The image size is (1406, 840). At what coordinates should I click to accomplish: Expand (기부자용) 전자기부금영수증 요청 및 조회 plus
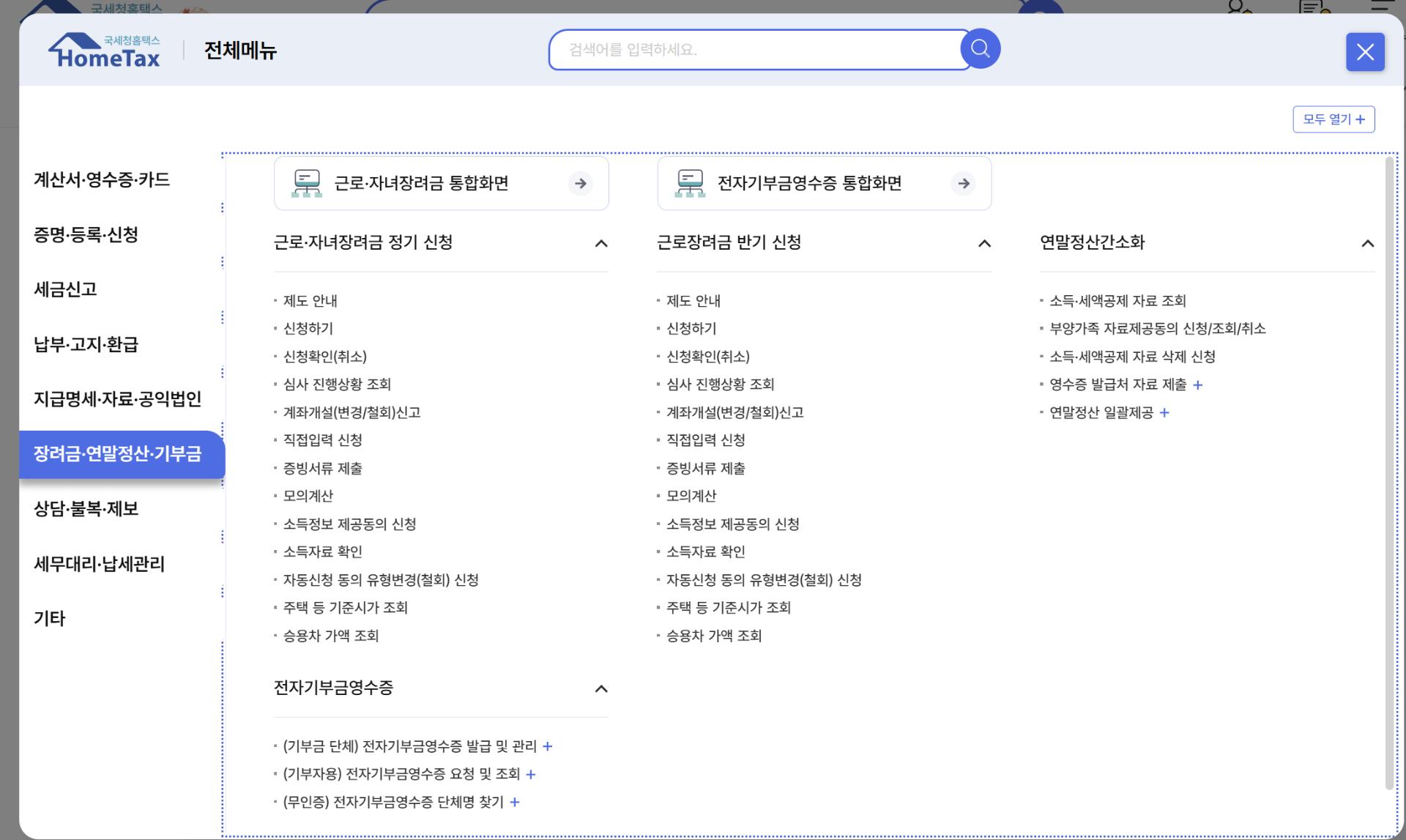pos(531,774)
